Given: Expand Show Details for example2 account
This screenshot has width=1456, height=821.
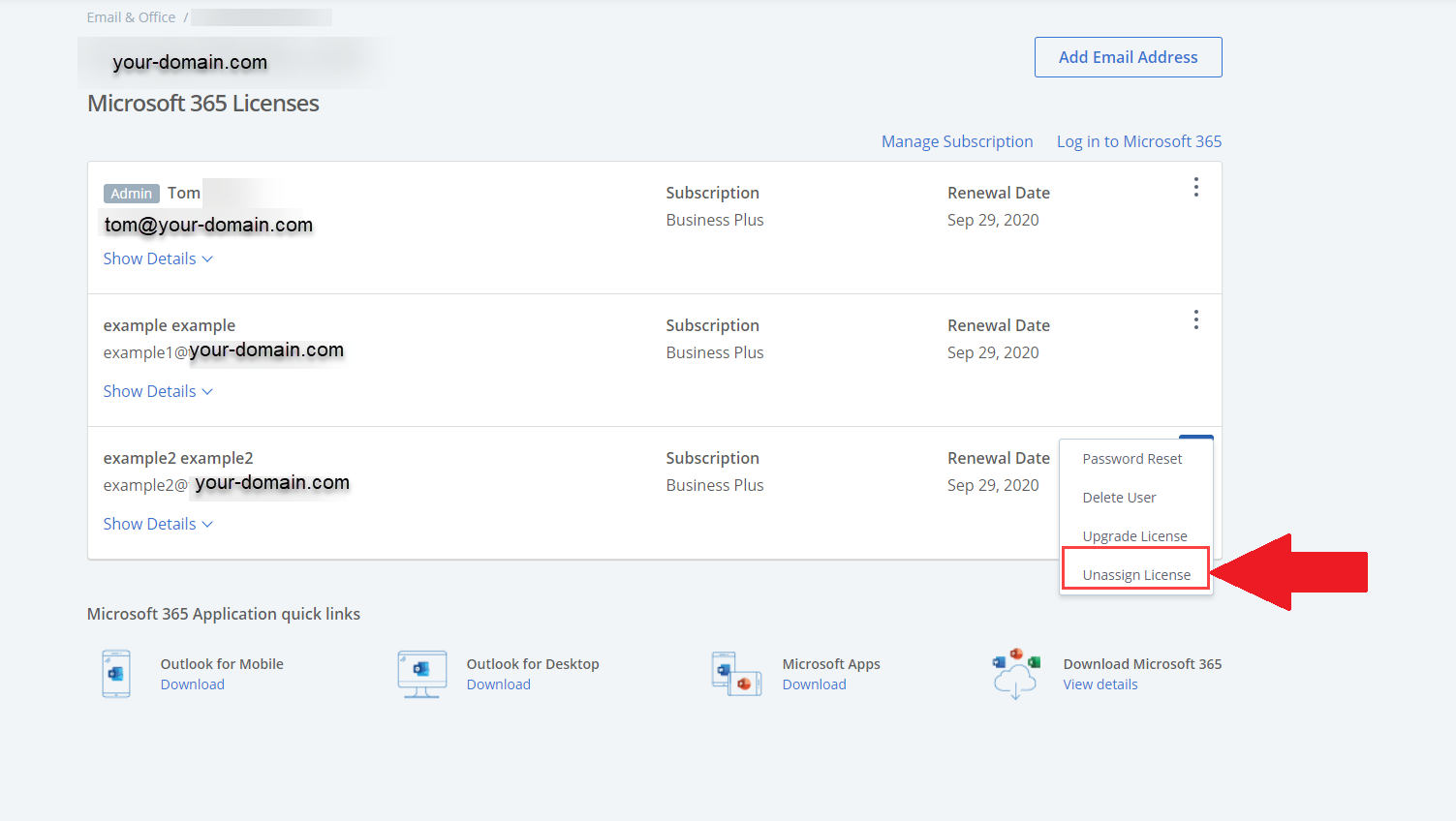Looking at the screenshot, I should 158,524.
